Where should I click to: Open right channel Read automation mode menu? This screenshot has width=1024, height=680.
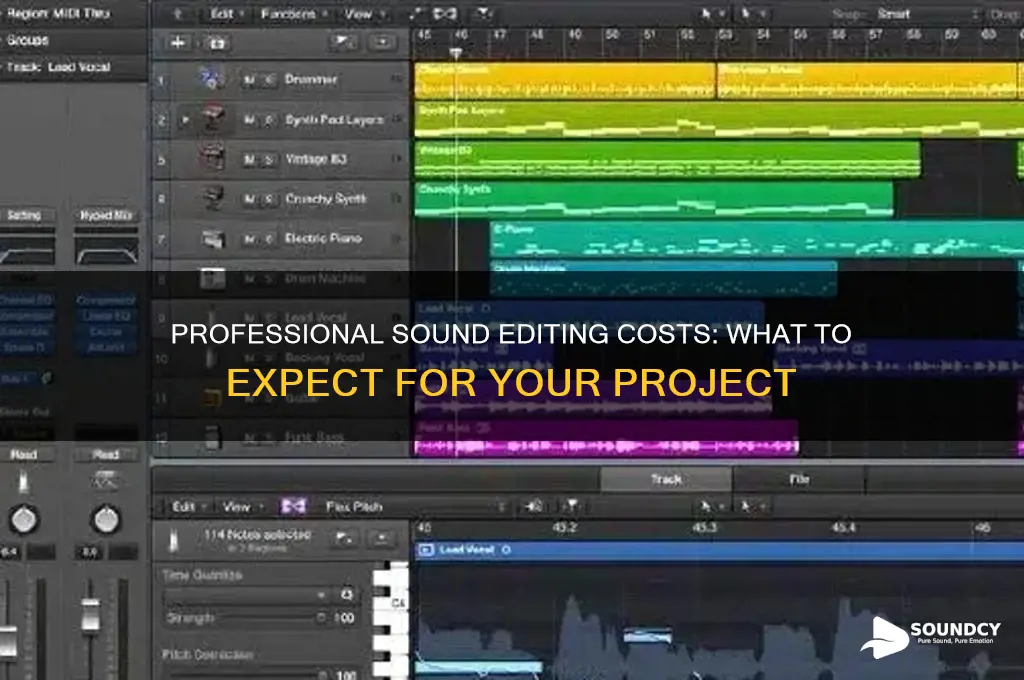105,454
